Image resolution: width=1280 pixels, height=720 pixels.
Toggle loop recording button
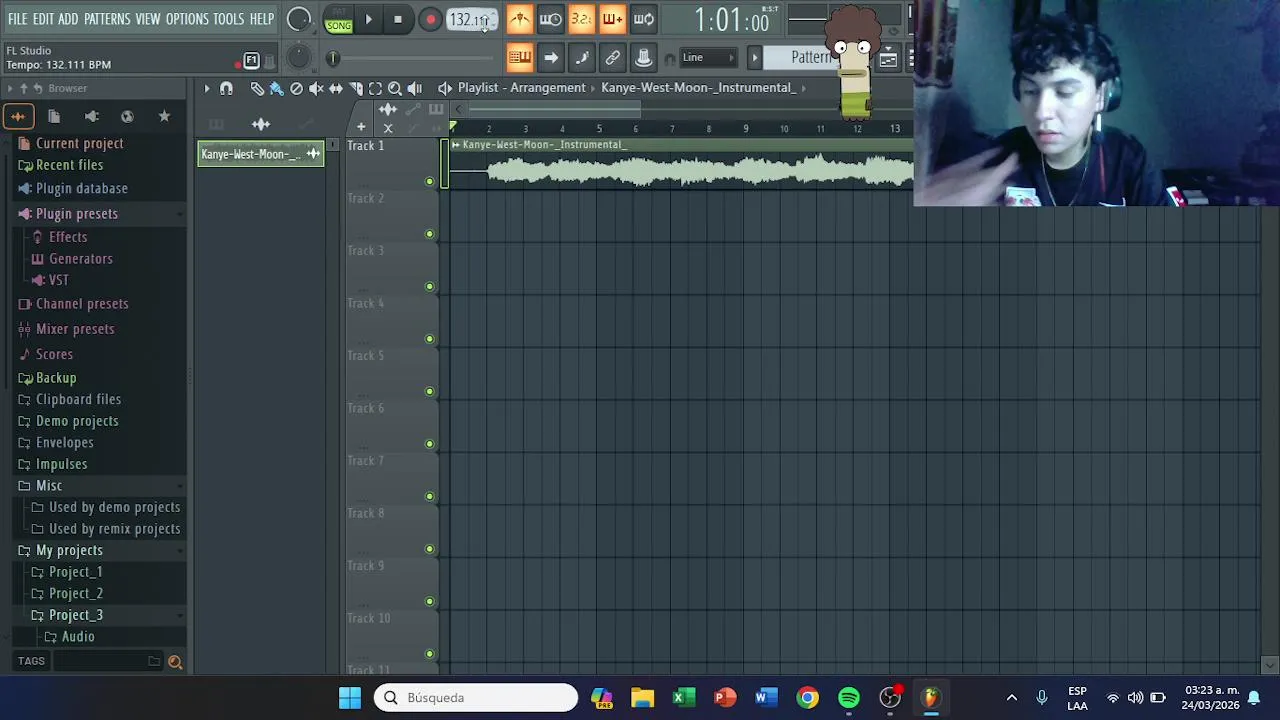pos(643,19)
